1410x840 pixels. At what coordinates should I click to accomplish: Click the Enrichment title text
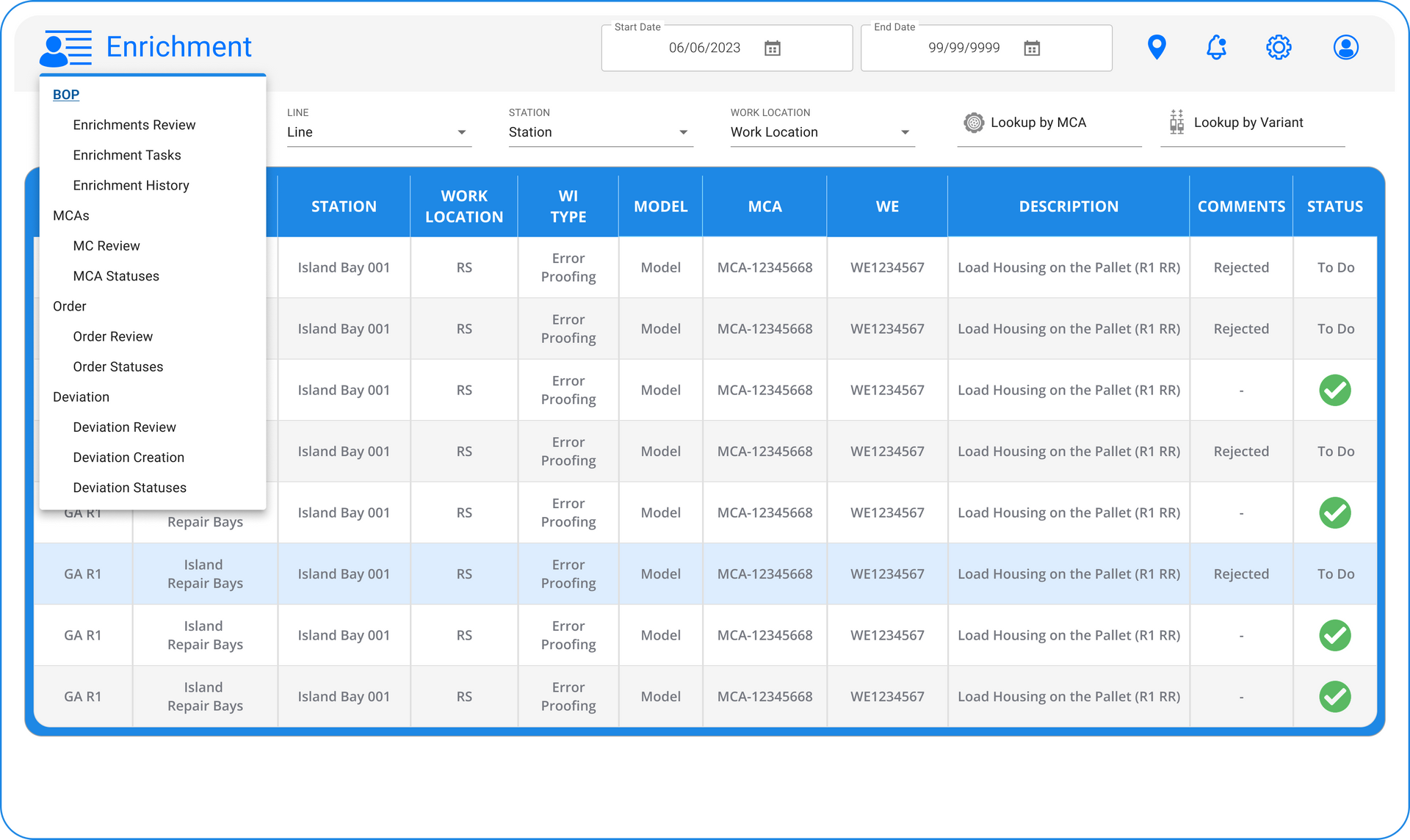pos(178,47)
